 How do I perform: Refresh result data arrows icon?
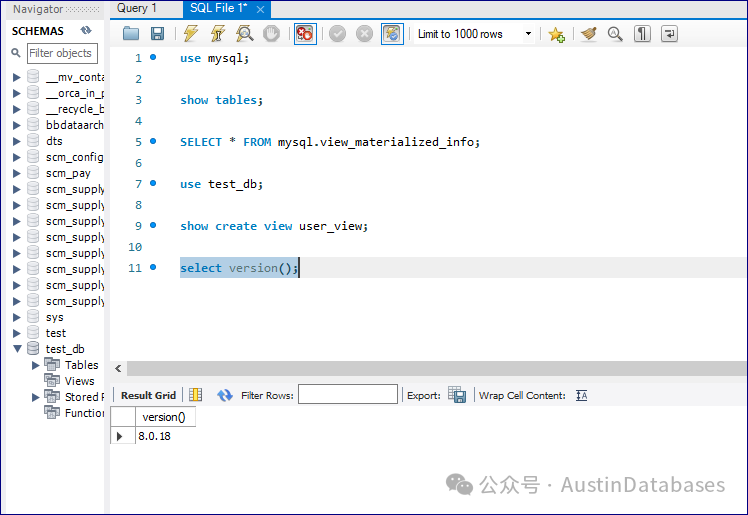pos(224,395)
